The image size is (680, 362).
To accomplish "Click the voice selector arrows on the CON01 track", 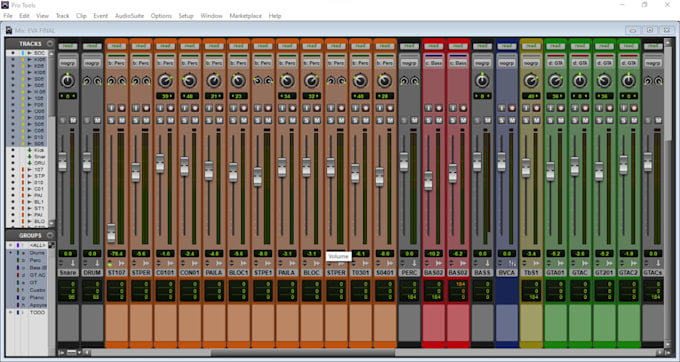I will click(183, 263).
